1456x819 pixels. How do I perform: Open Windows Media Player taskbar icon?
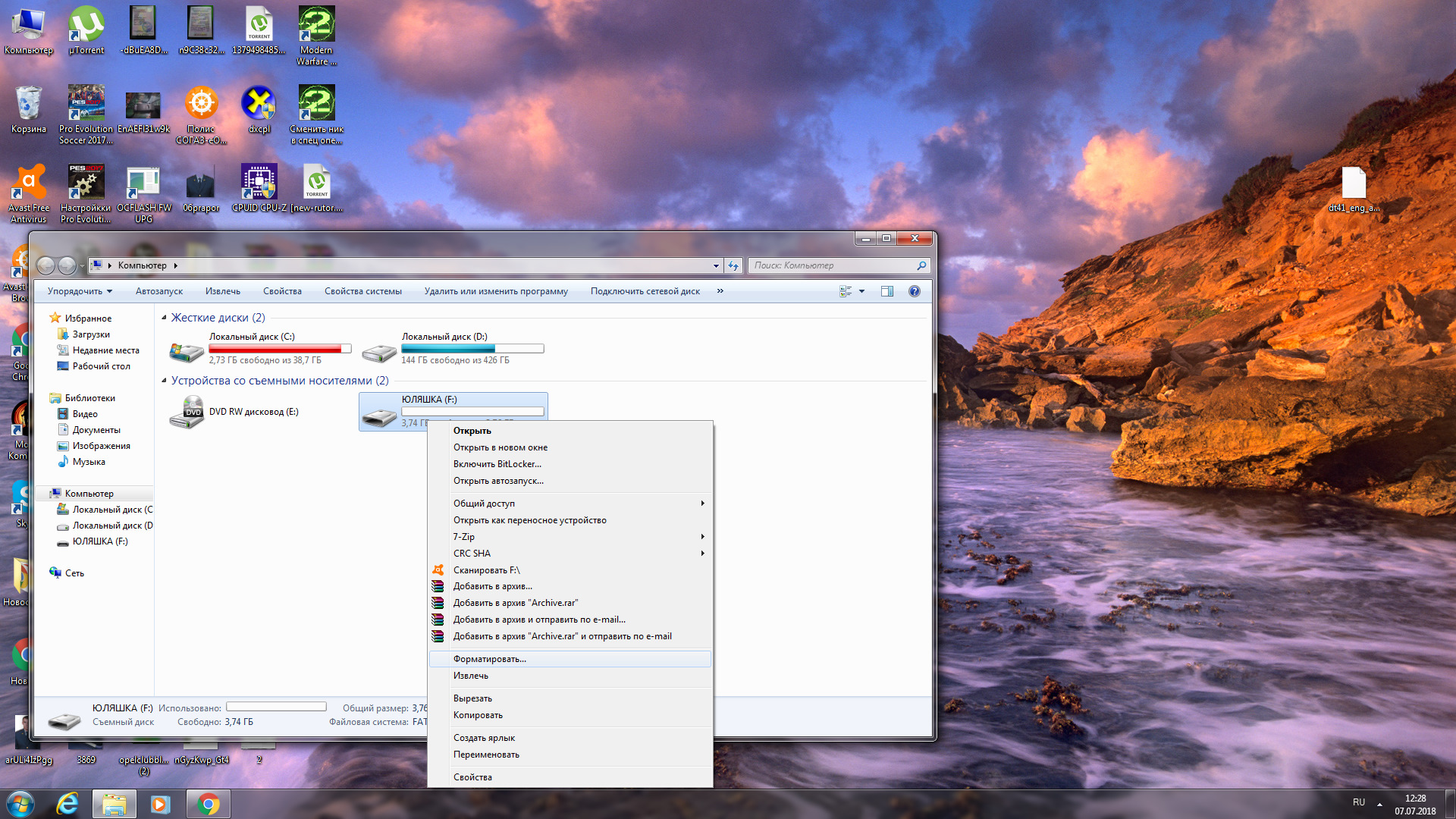click(x=160, y=804)
